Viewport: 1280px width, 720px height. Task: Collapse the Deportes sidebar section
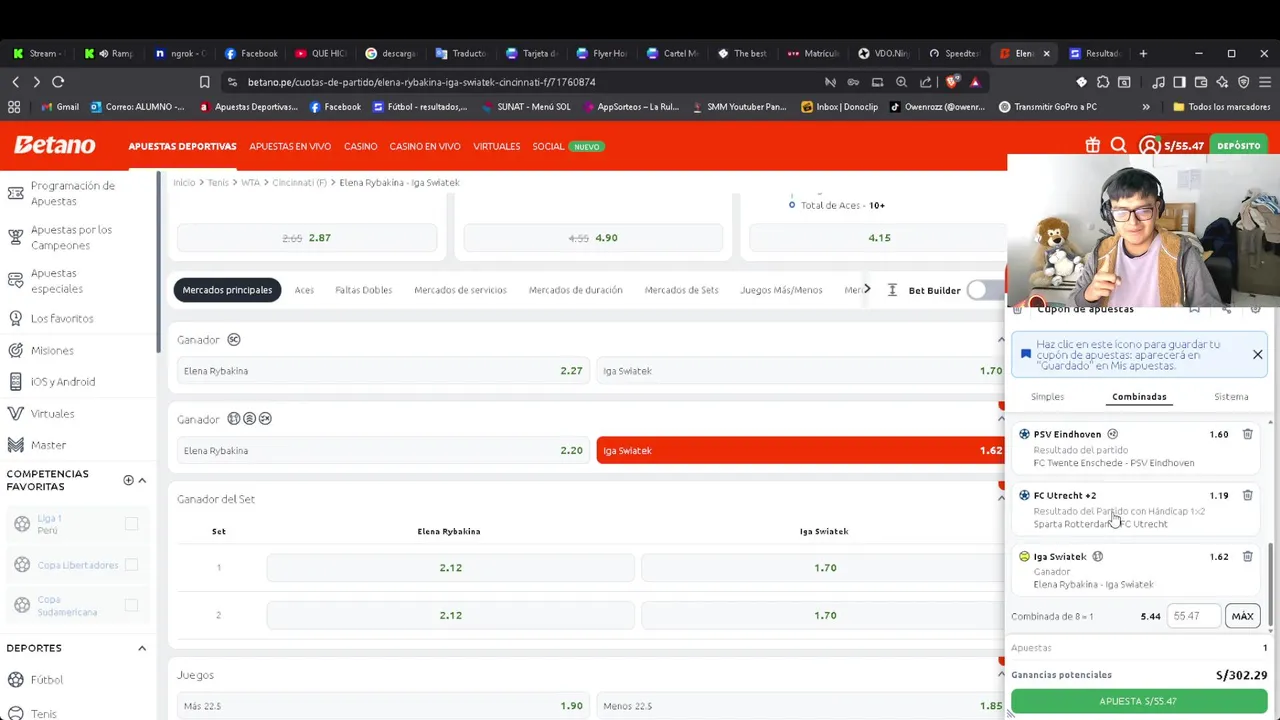click(142, 648)
